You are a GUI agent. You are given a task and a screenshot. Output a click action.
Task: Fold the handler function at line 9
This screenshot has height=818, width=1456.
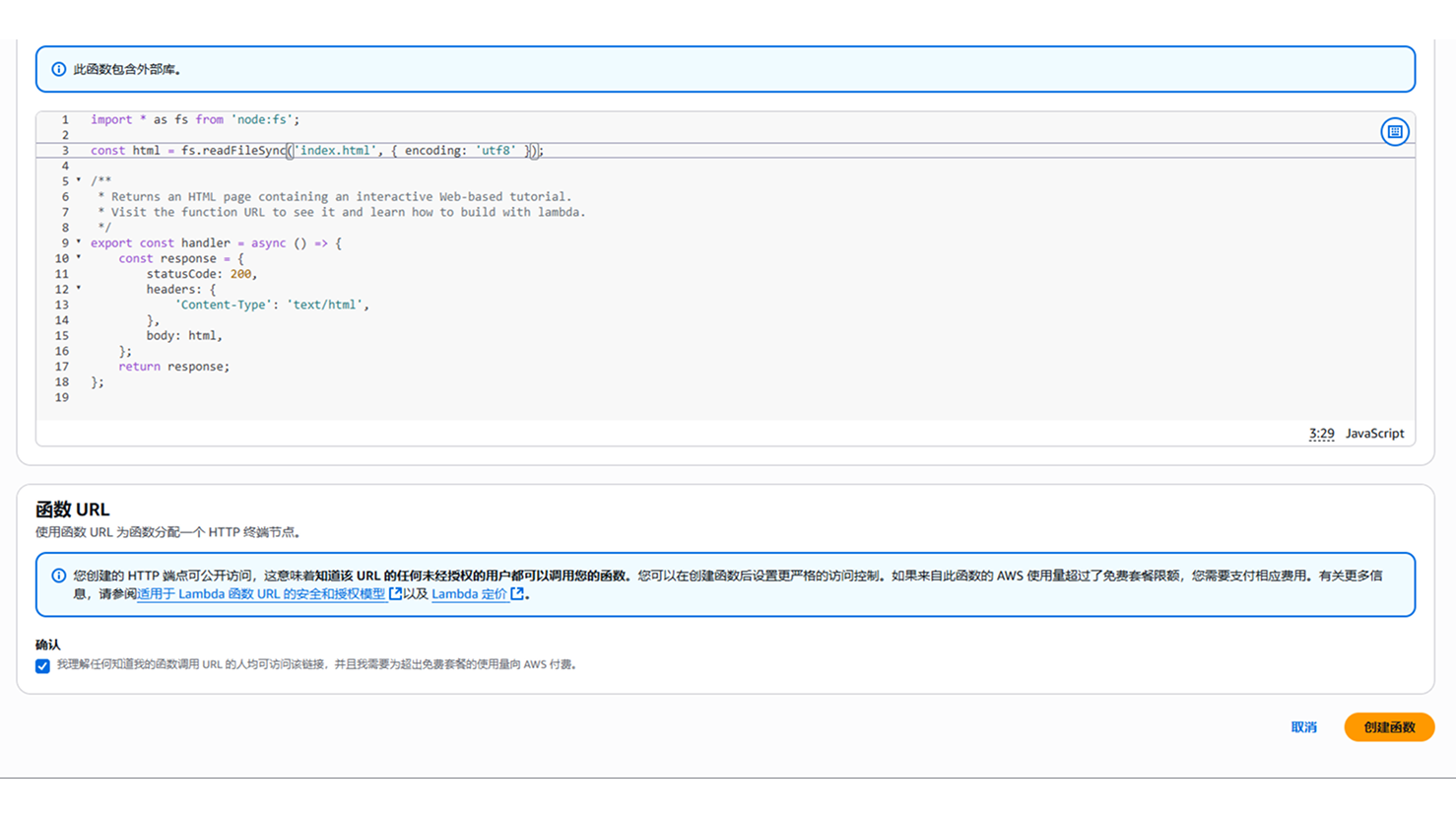pos(79,242)
